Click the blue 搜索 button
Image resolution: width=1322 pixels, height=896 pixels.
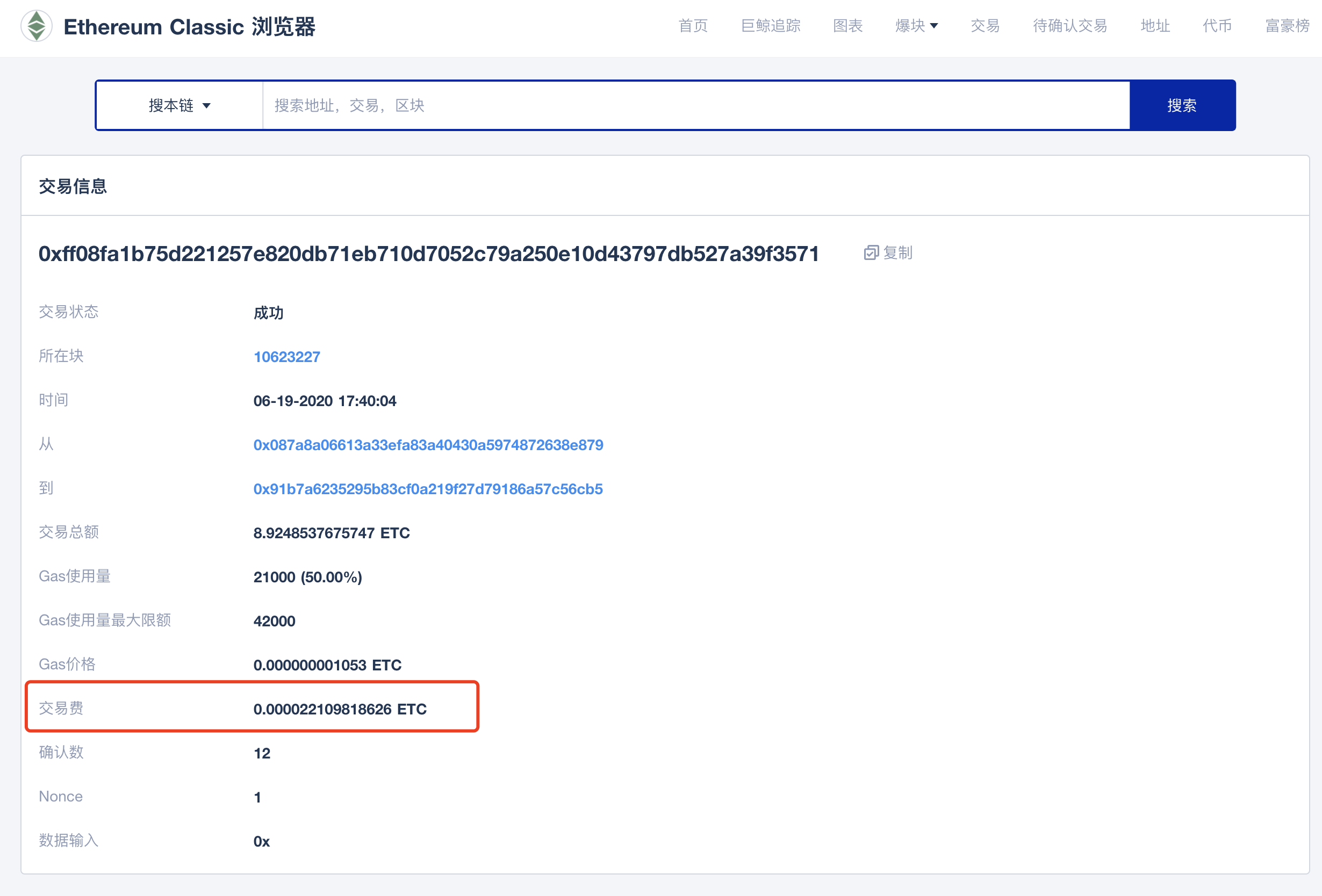pos(1182,105)
